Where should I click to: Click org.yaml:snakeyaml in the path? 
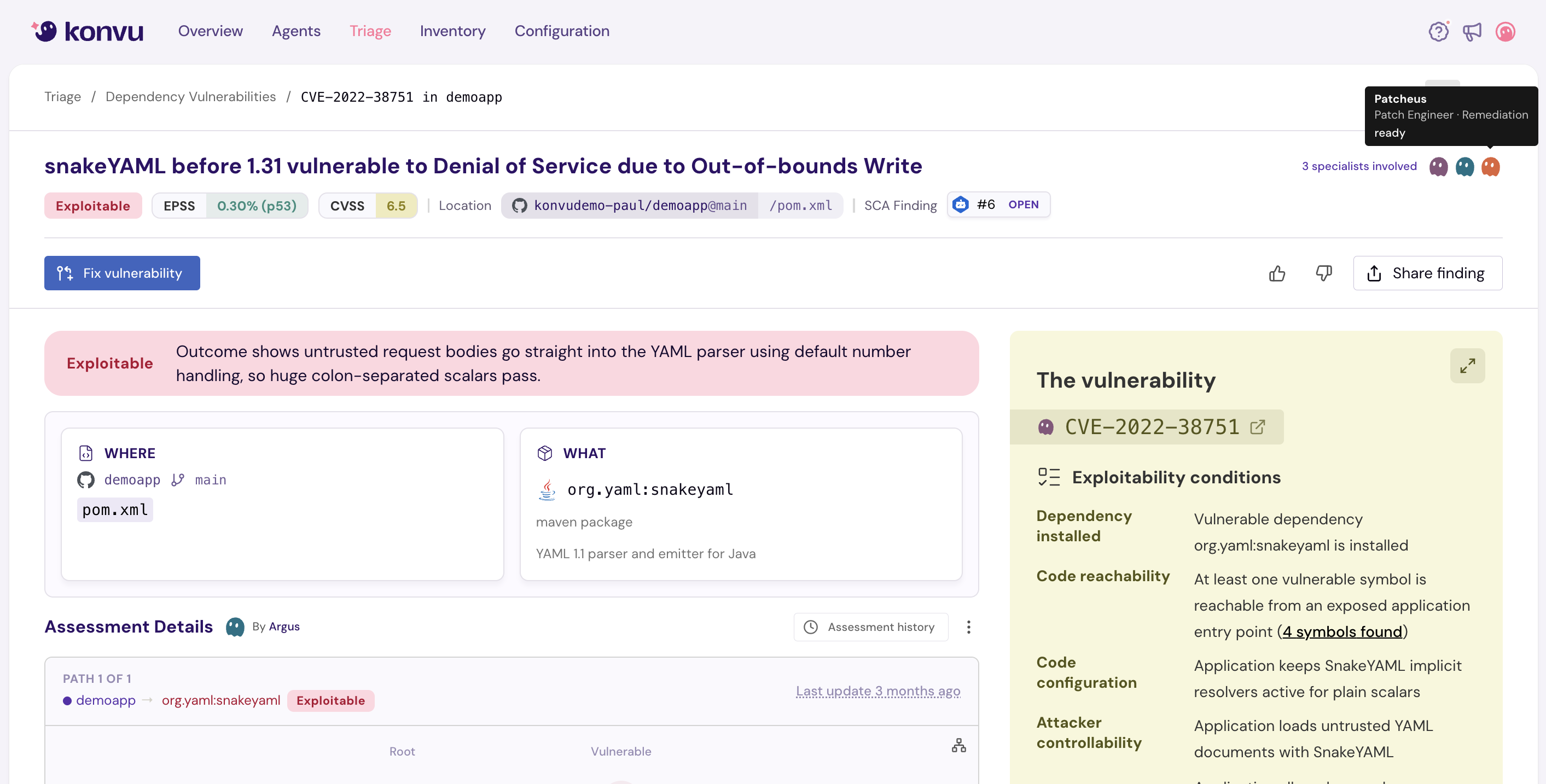221,700
